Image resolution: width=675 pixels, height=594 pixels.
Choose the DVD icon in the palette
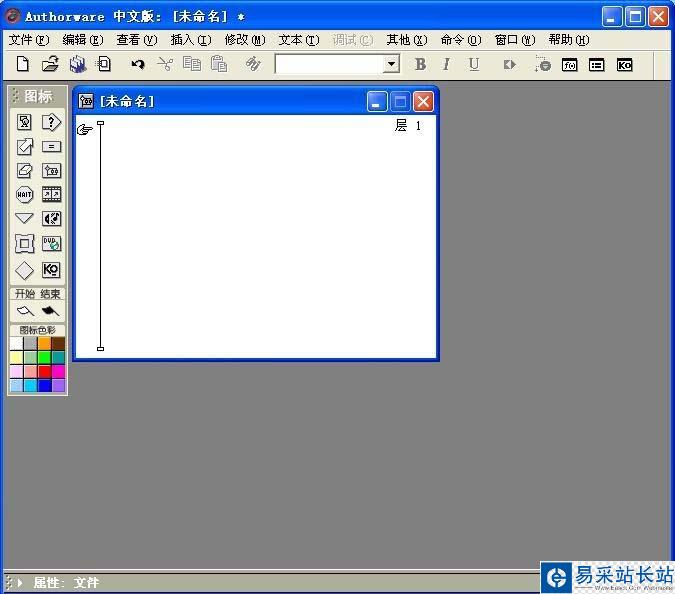click(x=51, y=244)
